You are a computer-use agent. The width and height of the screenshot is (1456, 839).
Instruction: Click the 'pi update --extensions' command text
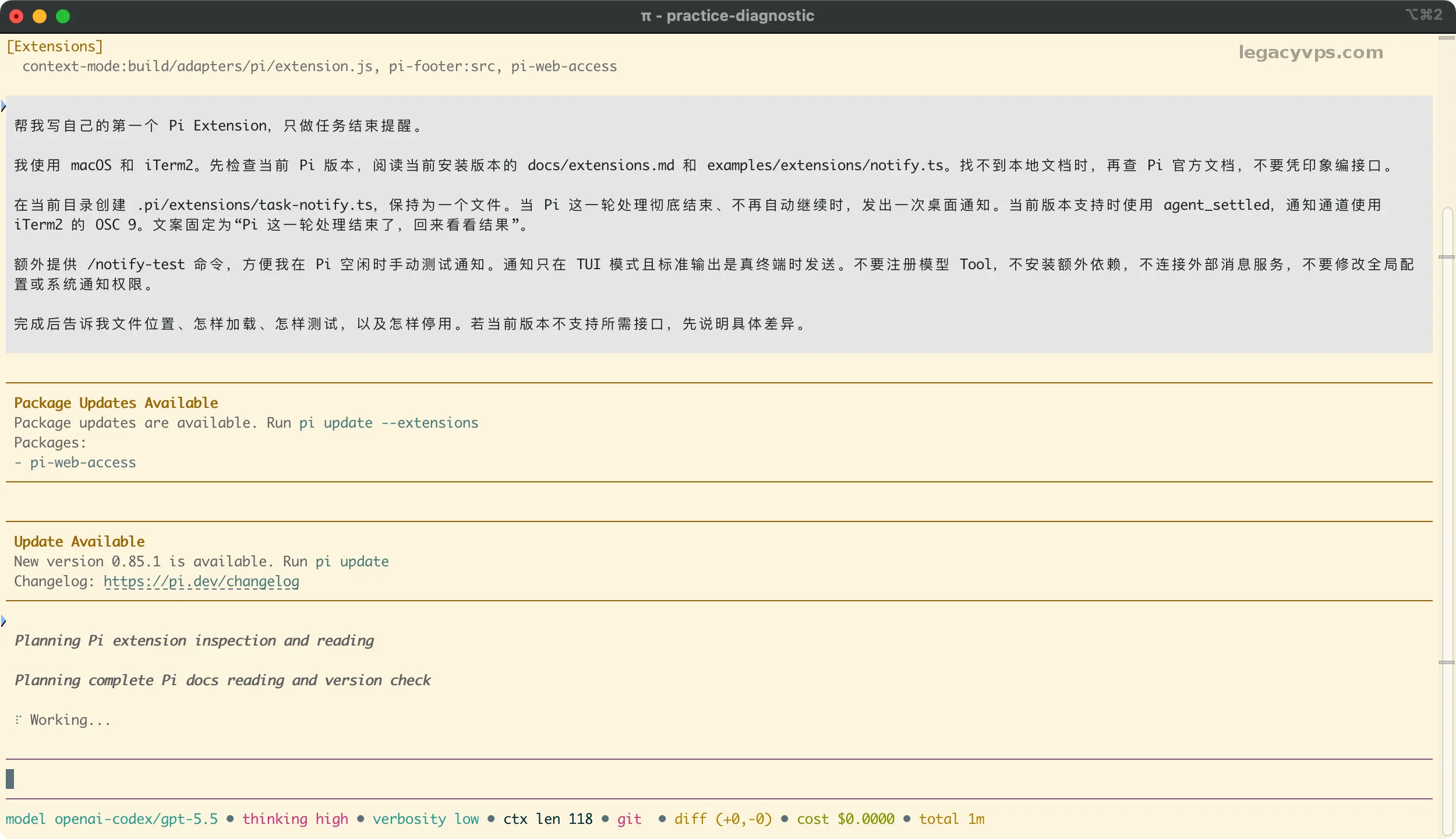point(388,423)
